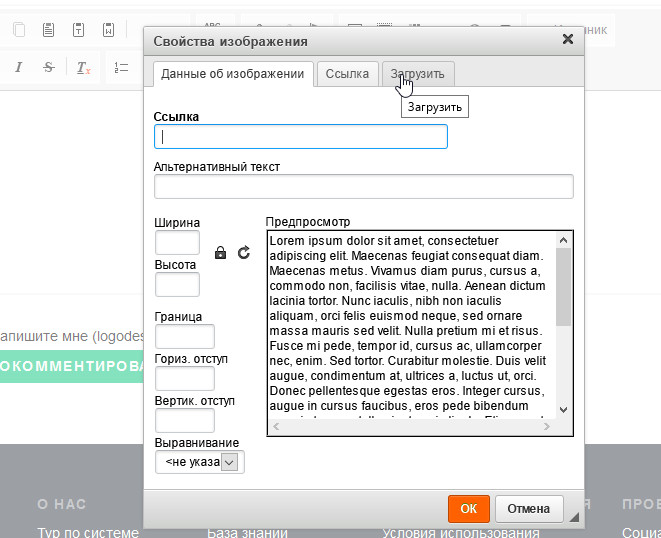Close the image properties dialog

pos(568,40)
